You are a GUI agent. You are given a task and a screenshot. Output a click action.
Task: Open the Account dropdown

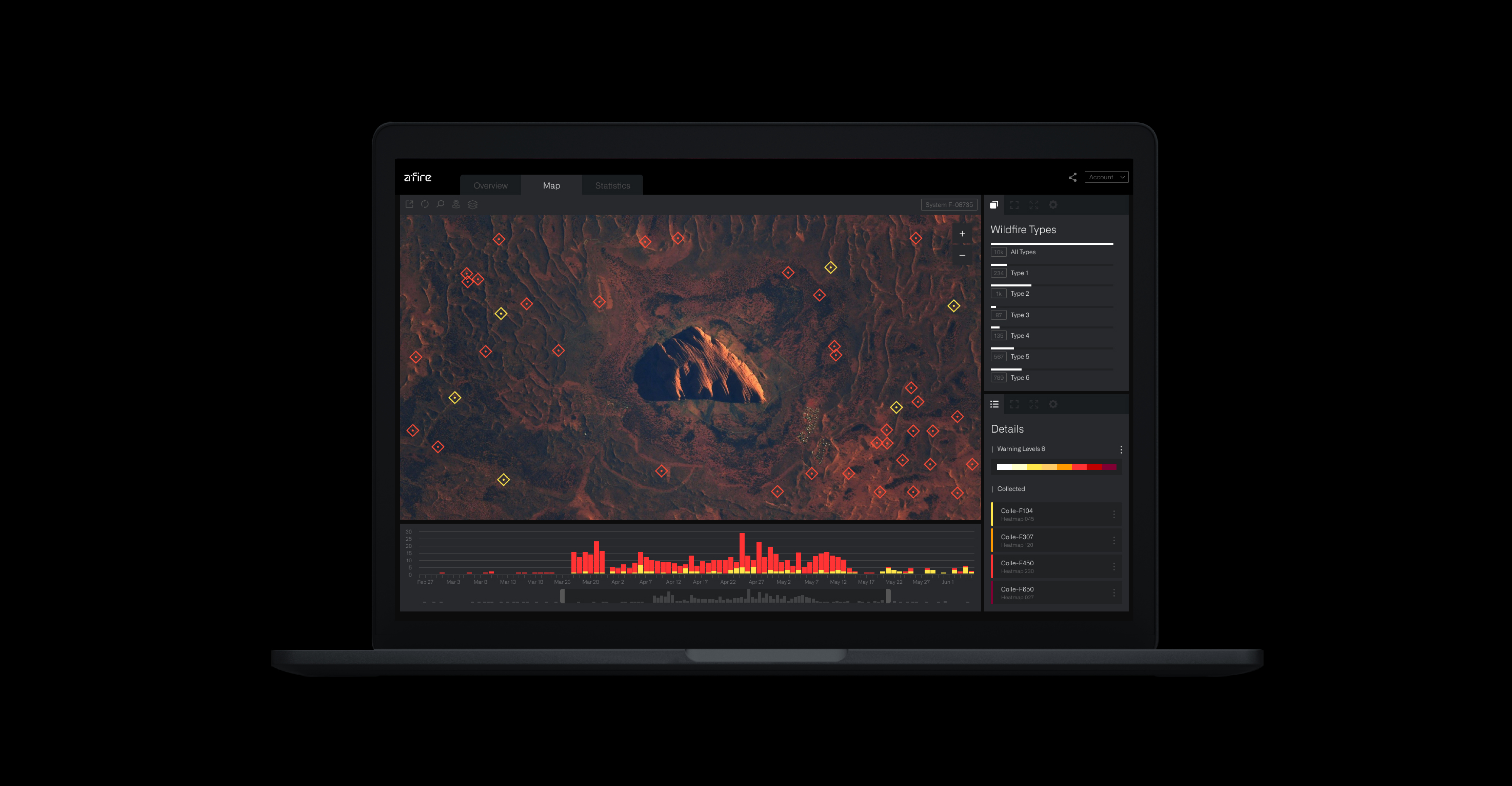tap(1106, 177)
